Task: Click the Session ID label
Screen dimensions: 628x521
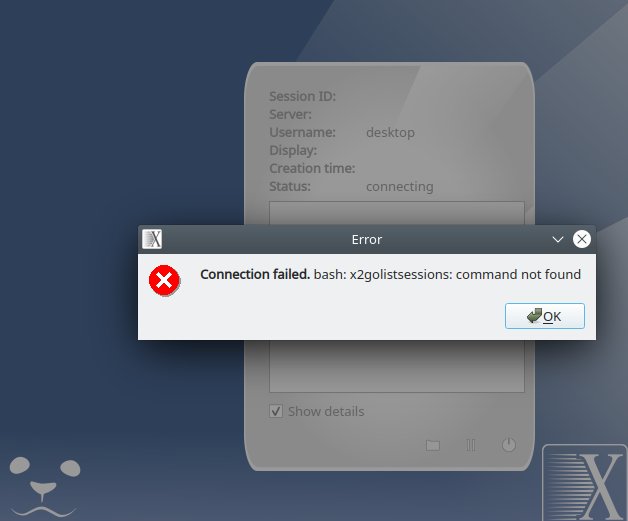Action: coord(302,97)
